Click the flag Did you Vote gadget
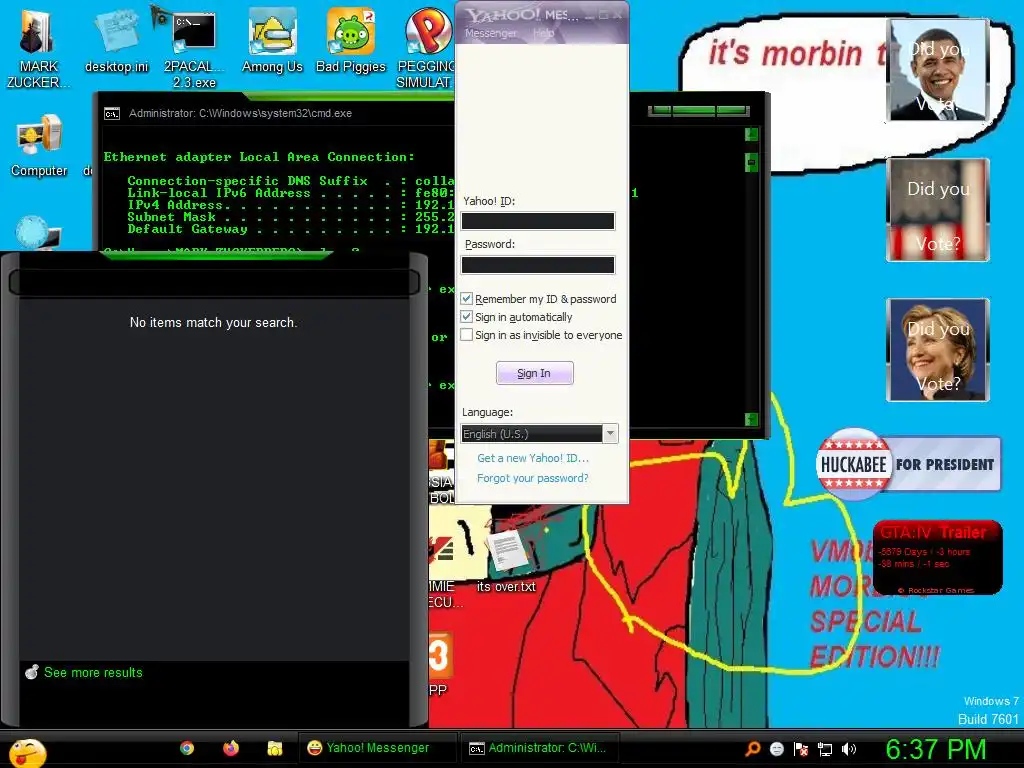The image size is (1024, 768). [x=938, y=210]
